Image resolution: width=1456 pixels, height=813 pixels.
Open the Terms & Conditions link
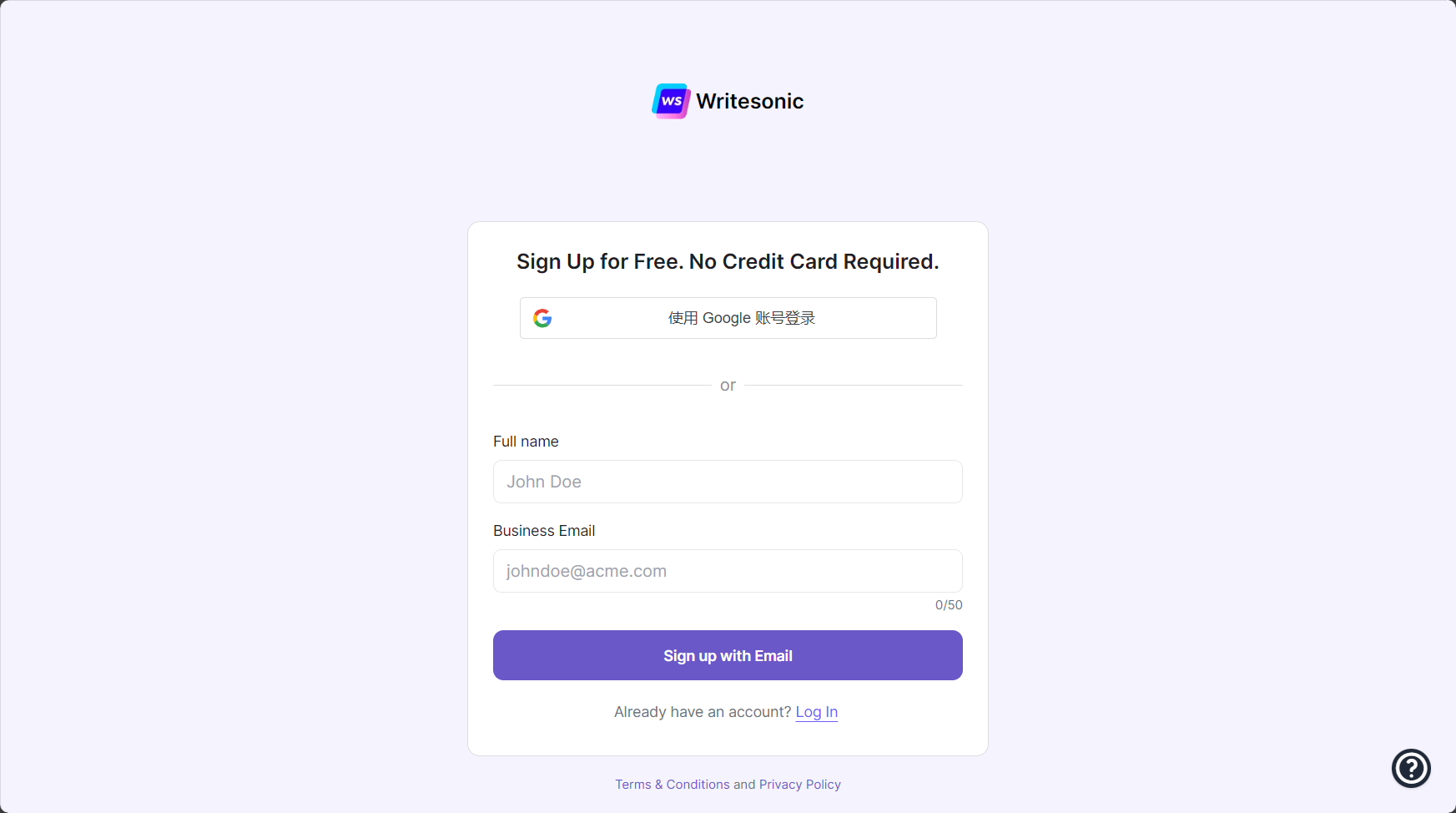pyautogui.click(x=673, y=785)
